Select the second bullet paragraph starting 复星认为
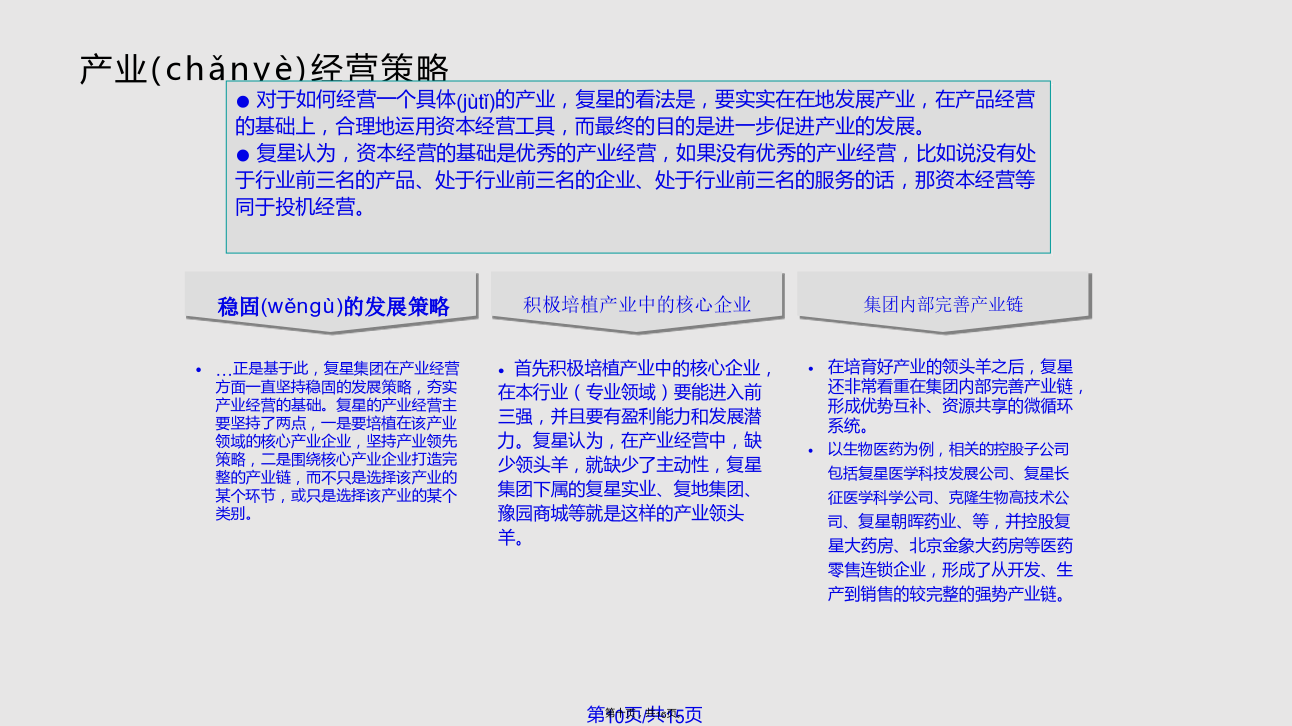Screen dimensions: 1292x726 tap(636, 180)
